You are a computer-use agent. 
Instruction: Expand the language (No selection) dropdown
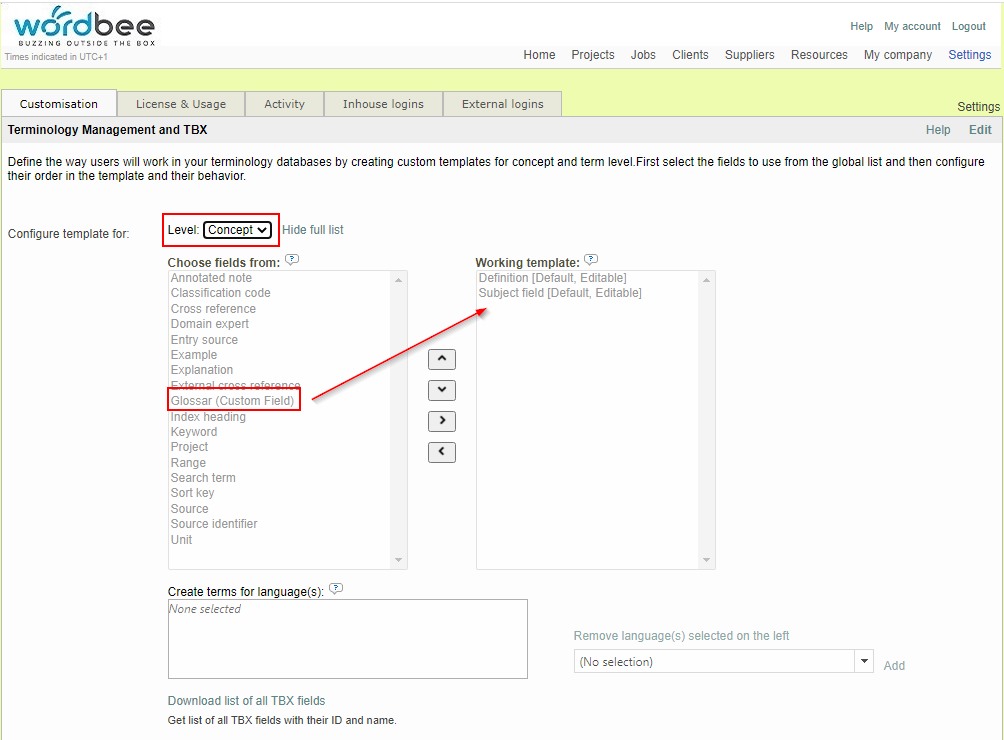click(x=724, y=662)
